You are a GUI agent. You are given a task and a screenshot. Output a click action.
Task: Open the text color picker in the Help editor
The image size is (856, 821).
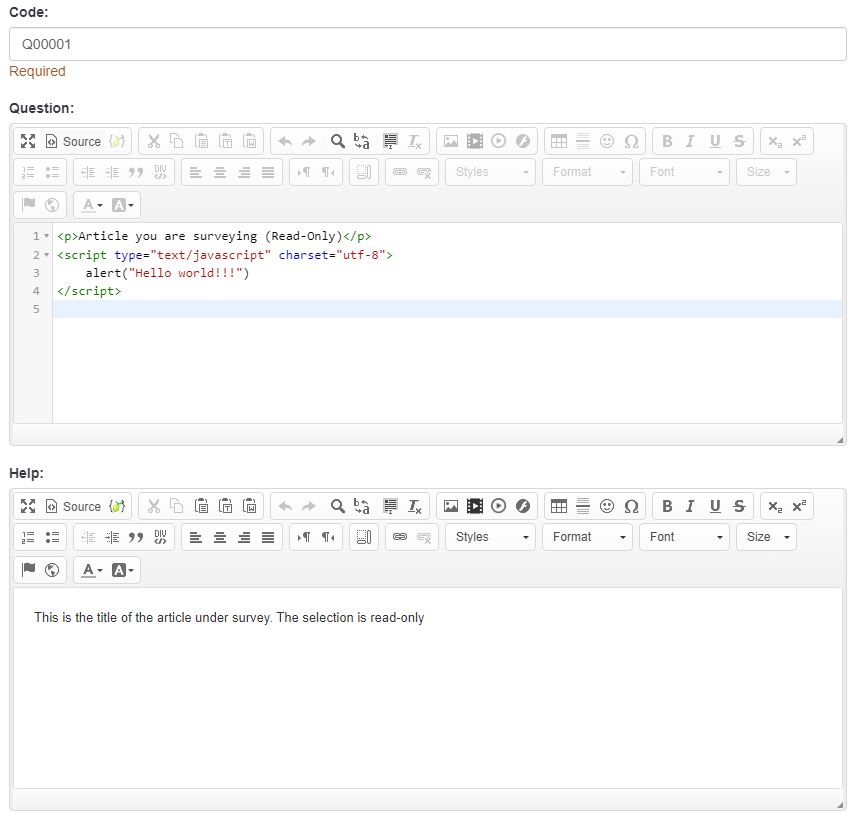pos(92,570)
